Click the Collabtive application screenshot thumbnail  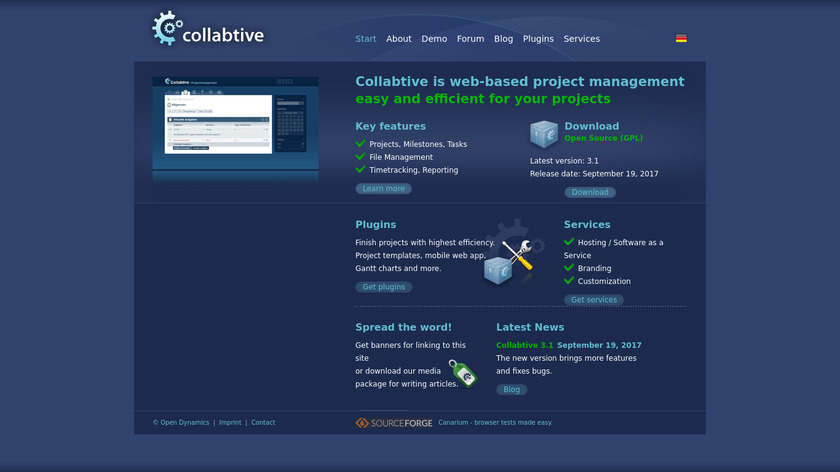pos(235,124)
